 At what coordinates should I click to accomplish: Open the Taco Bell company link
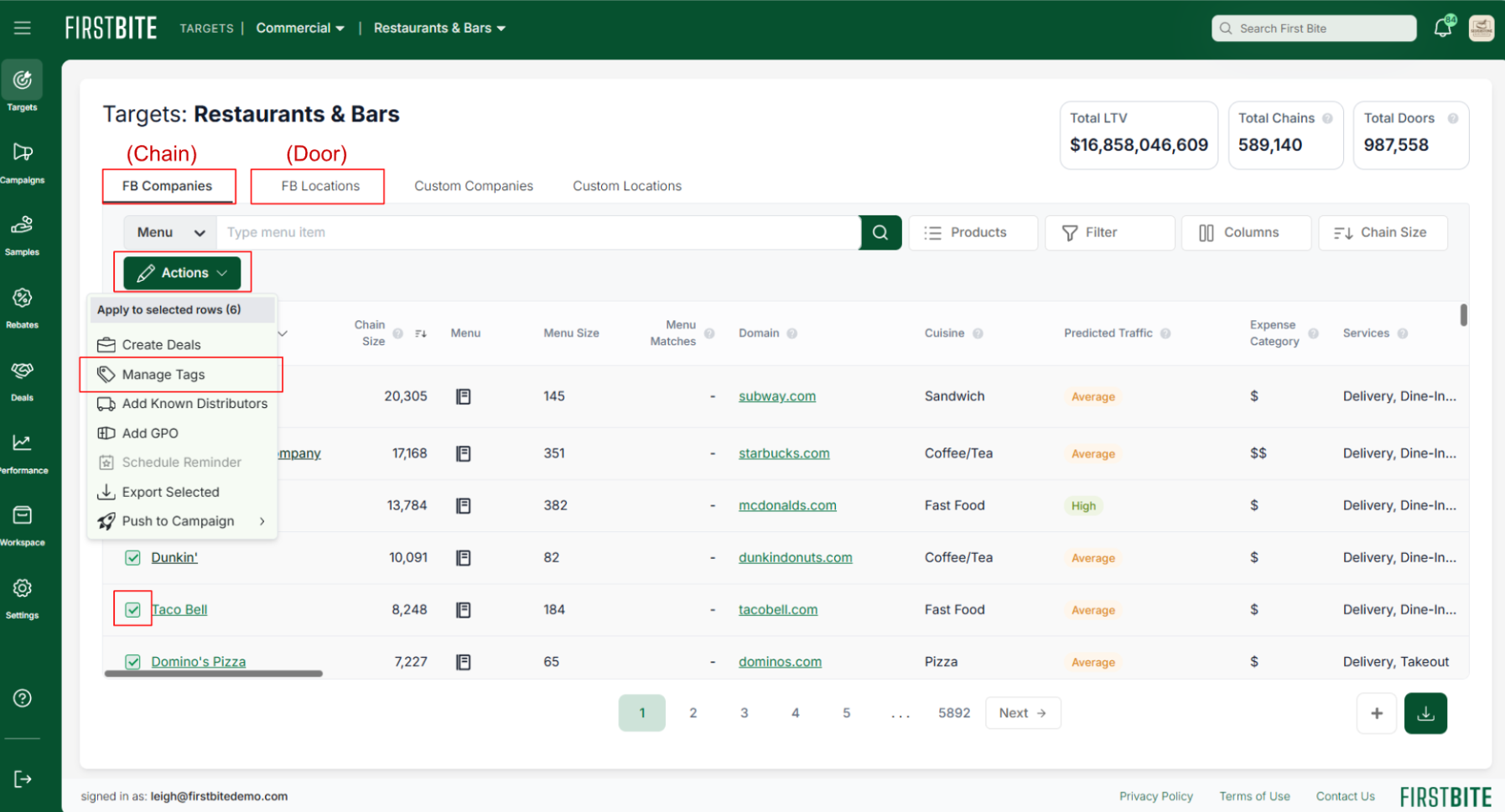(179, 610)
